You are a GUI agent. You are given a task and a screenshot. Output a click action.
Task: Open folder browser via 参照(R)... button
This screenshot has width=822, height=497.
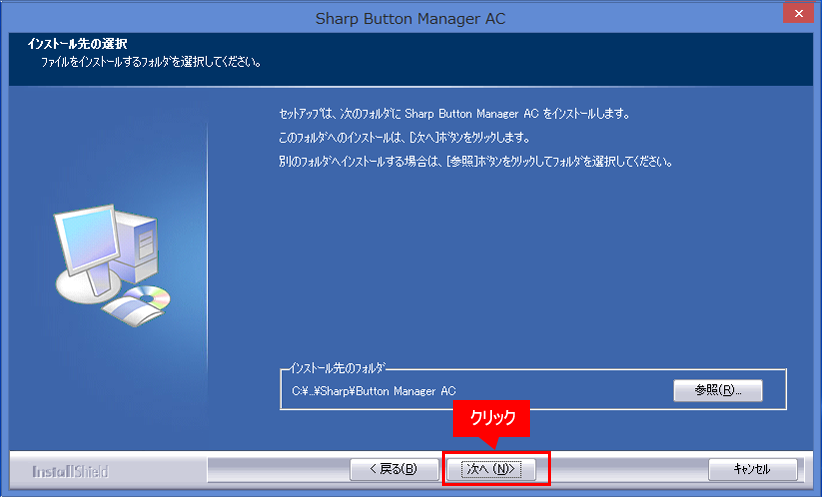[x=718, y=390]
